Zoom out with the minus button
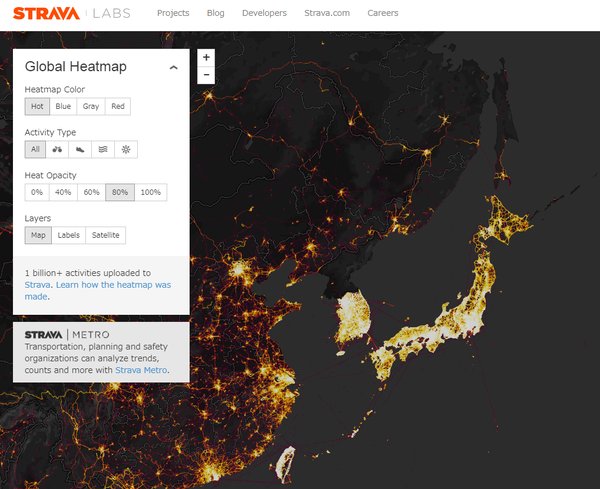 pyautogui.click(x=206, y=75)
